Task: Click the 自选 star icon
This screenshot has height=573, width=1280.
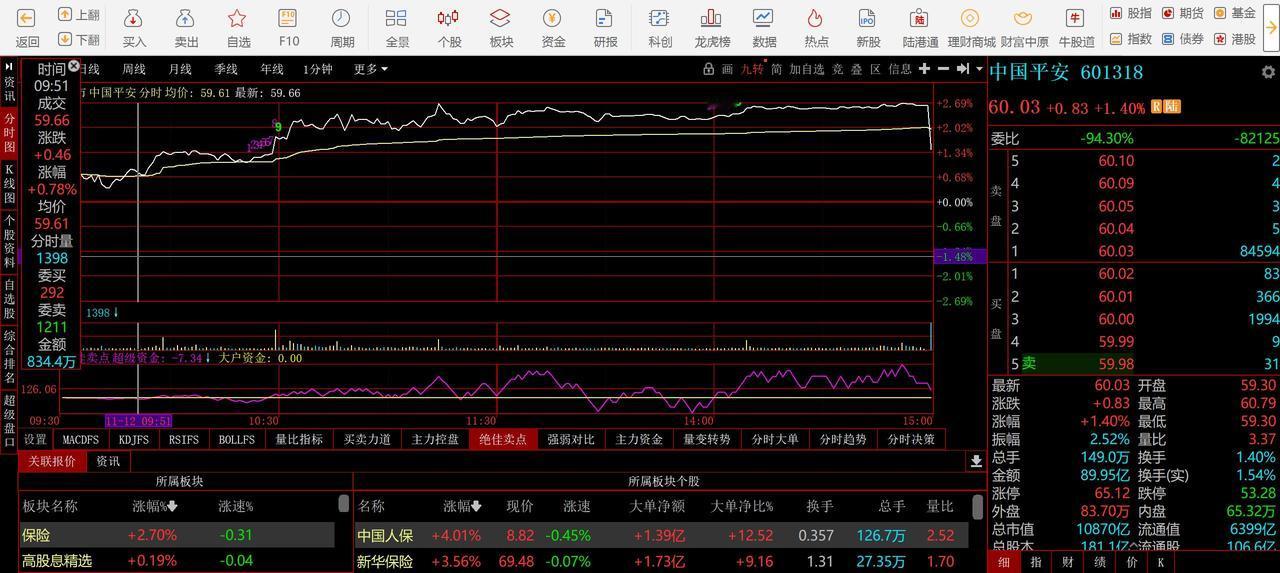Action: tap(238, 18)
